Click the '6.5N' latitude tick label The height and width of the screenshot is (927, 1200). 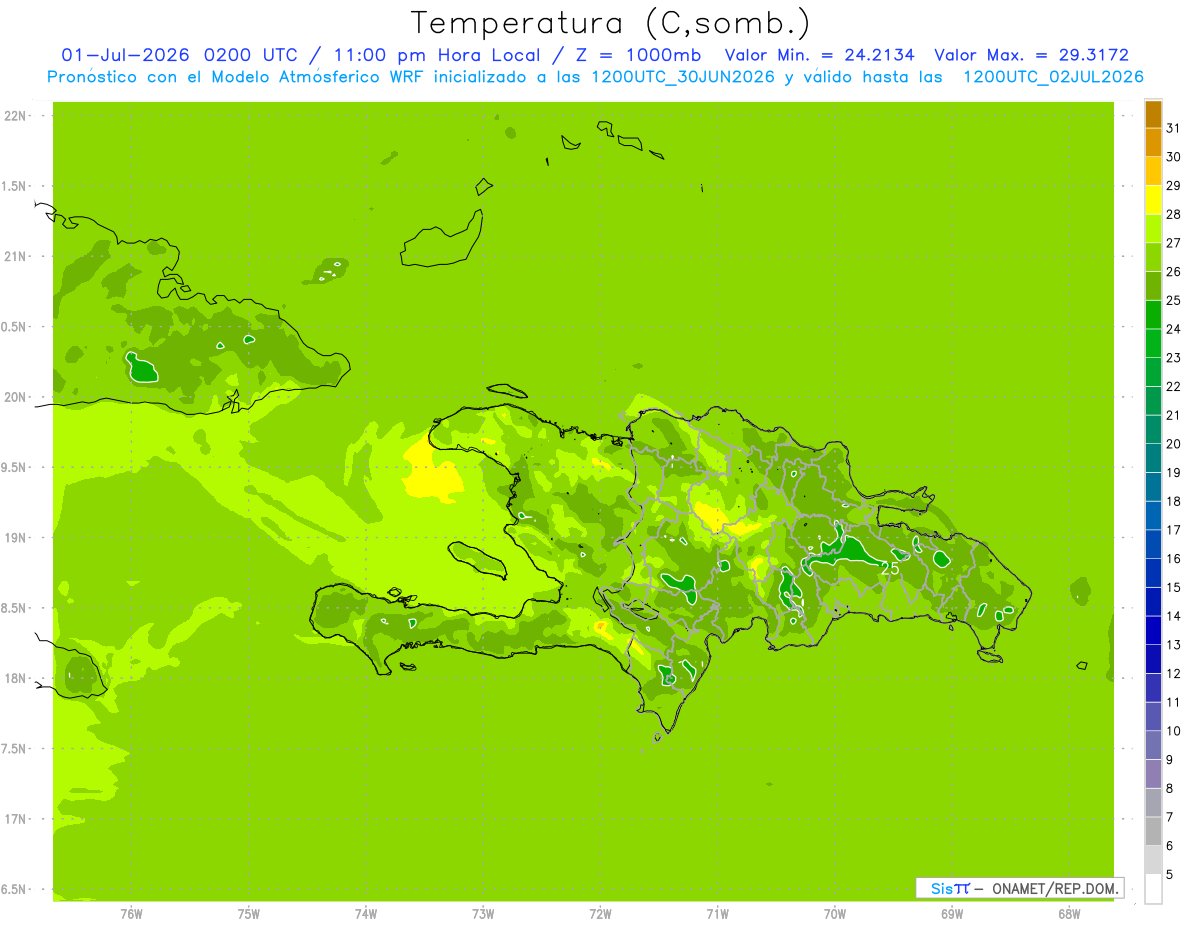15,889
